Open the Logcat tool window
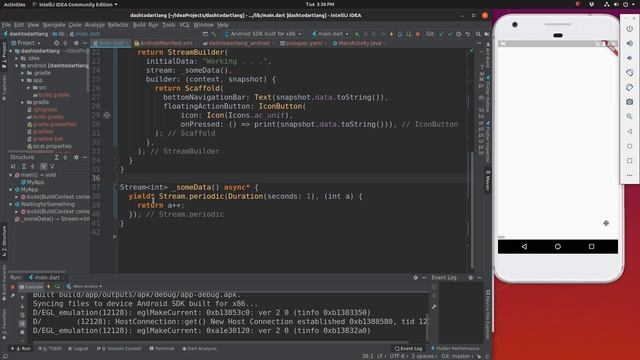Image resolution: width=640 pixels, height=360 pixels. pyautogui.click(x=78, y=349)
